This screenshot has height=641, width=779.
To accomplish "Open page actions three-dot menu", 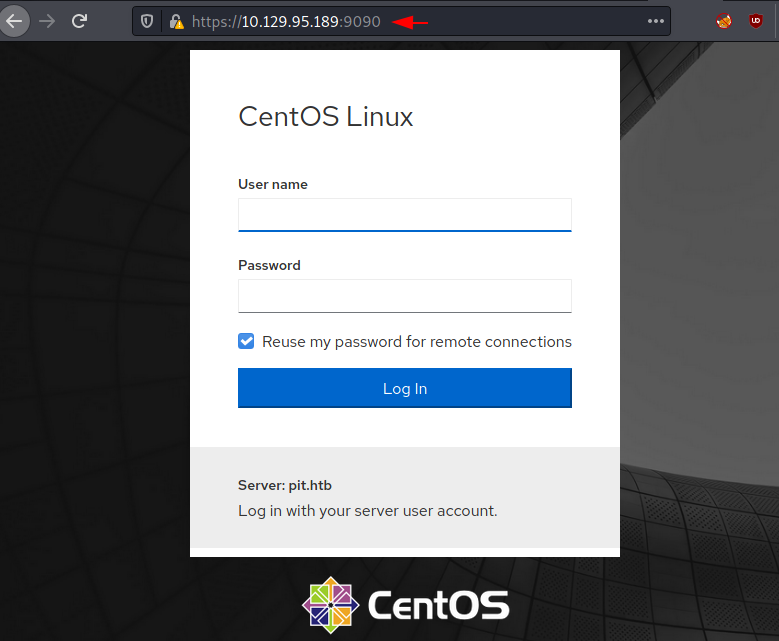I will click(656, 21).
